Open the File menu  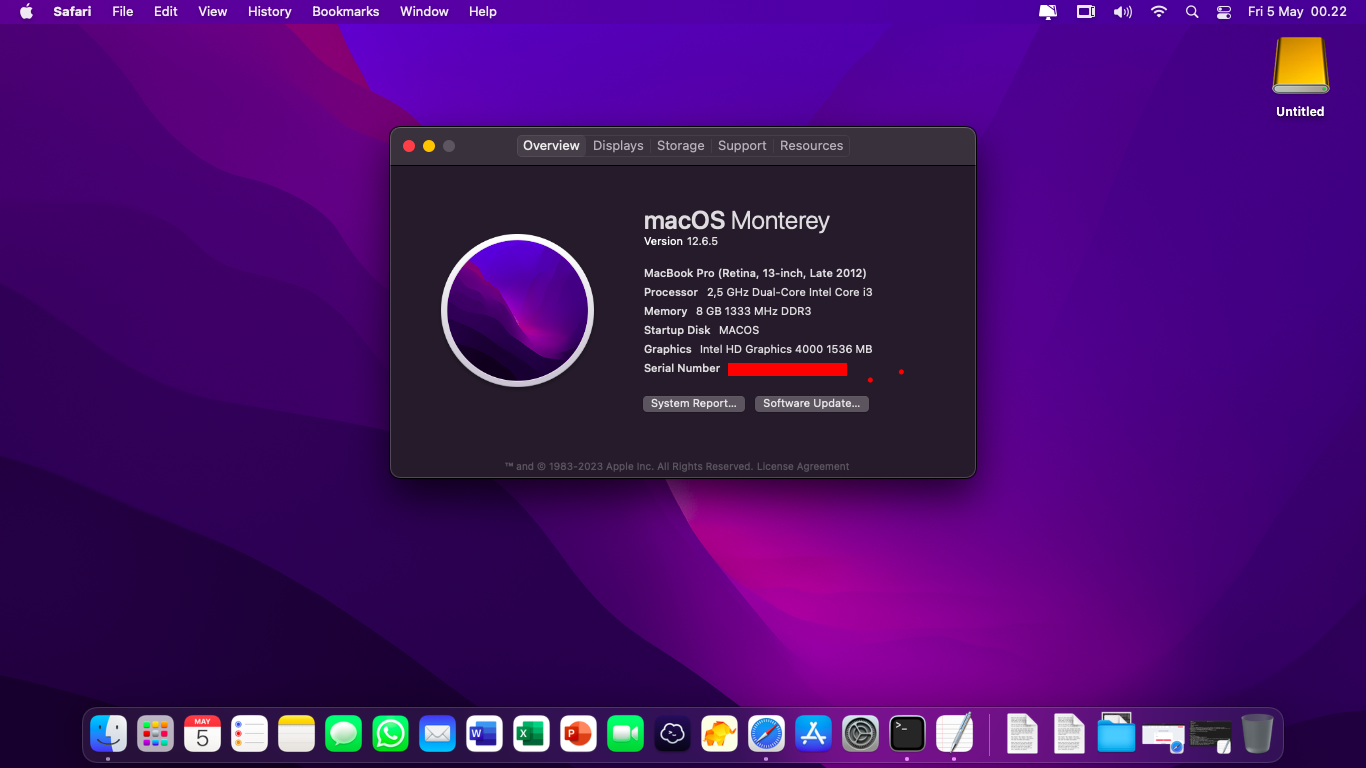pos(123,12)
